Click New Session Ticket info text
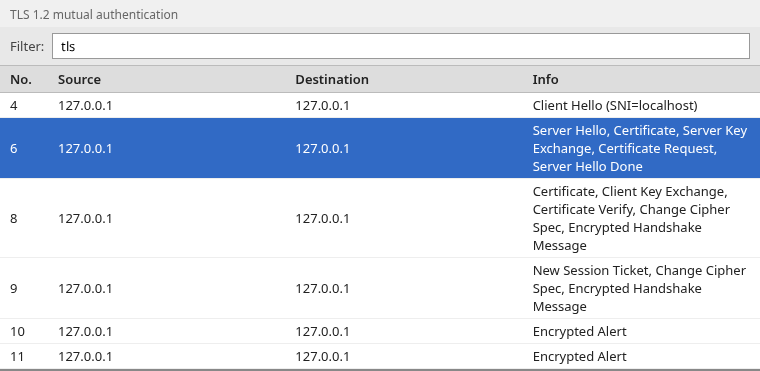This screenshot has height=371, width=760. (x=639, y=289)
